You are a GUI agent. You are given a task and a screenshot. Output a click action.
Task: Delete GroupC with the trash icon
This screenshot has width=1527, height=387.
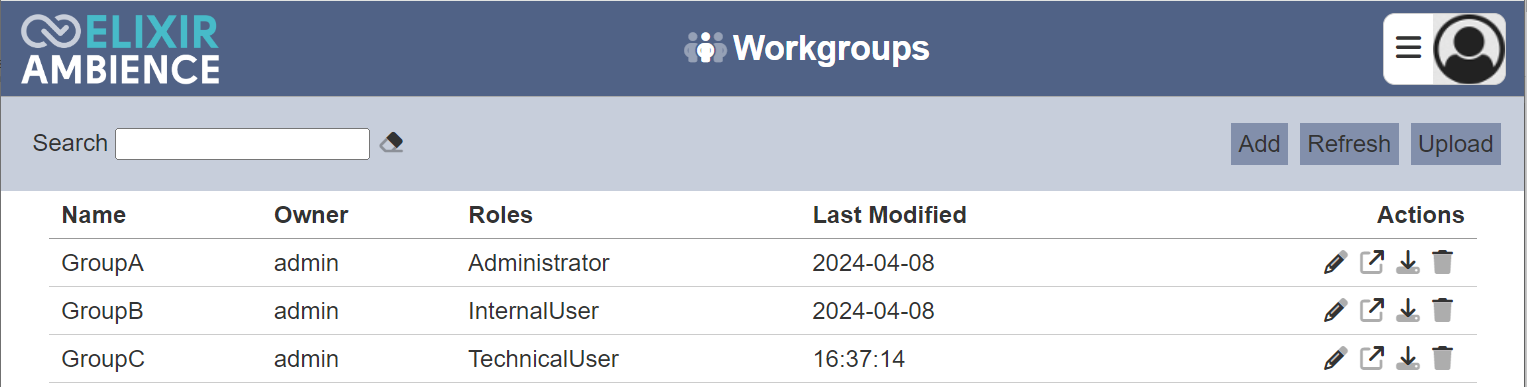coord(1442,358)
